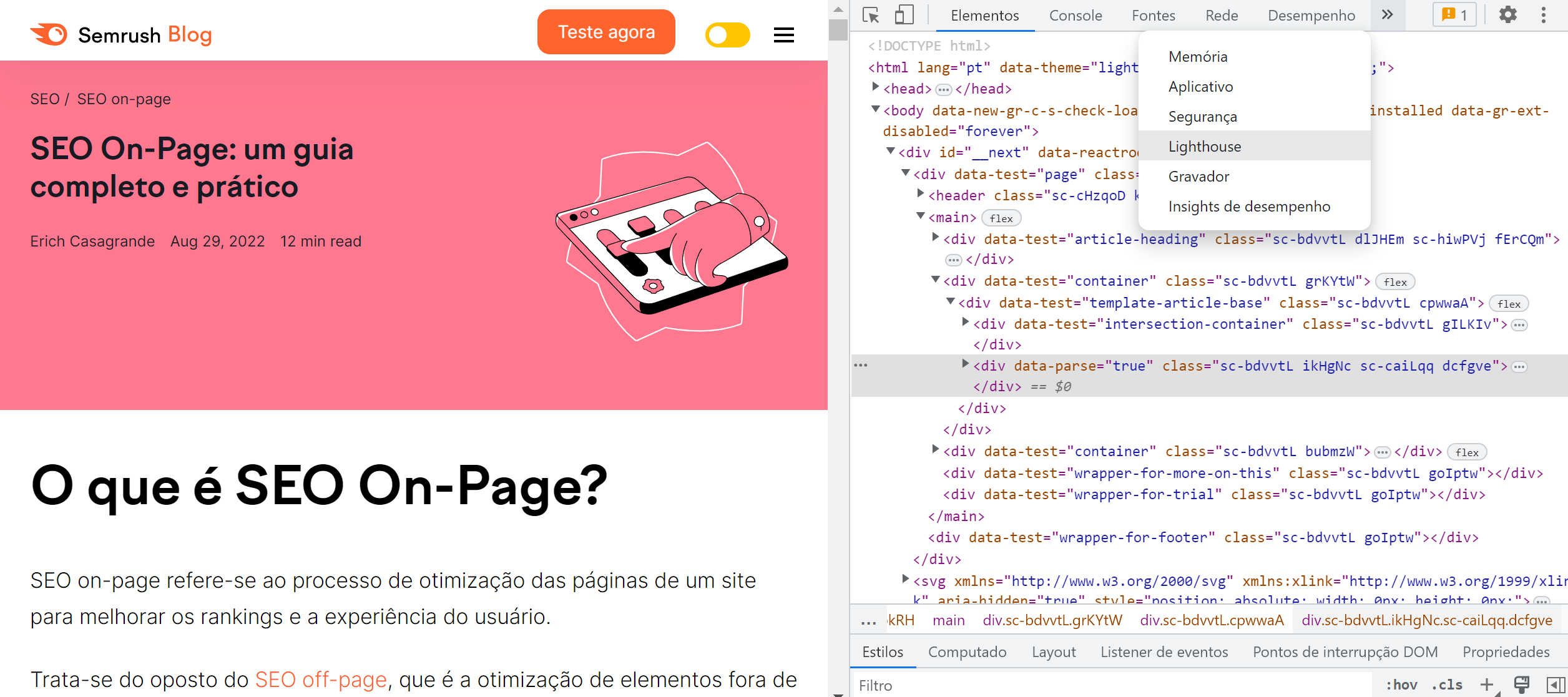This screenshot has width=1568, height=697.
Task: Flip the yellow theme toggle on the blog
Action: tap(728, 35)
